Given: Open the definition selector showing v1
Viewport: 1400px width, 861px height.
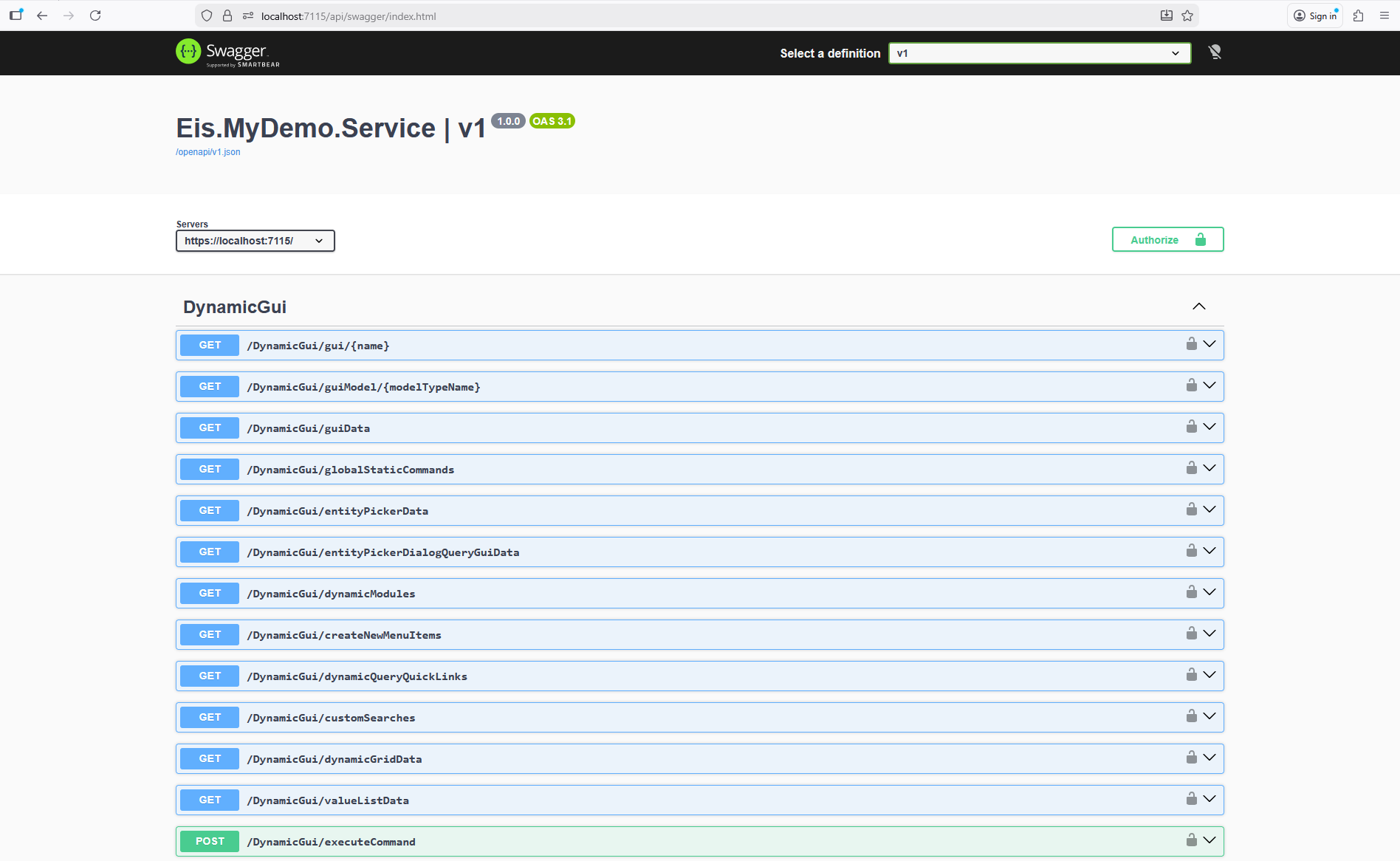Looking at the screenshot, I should [1040, 53].
